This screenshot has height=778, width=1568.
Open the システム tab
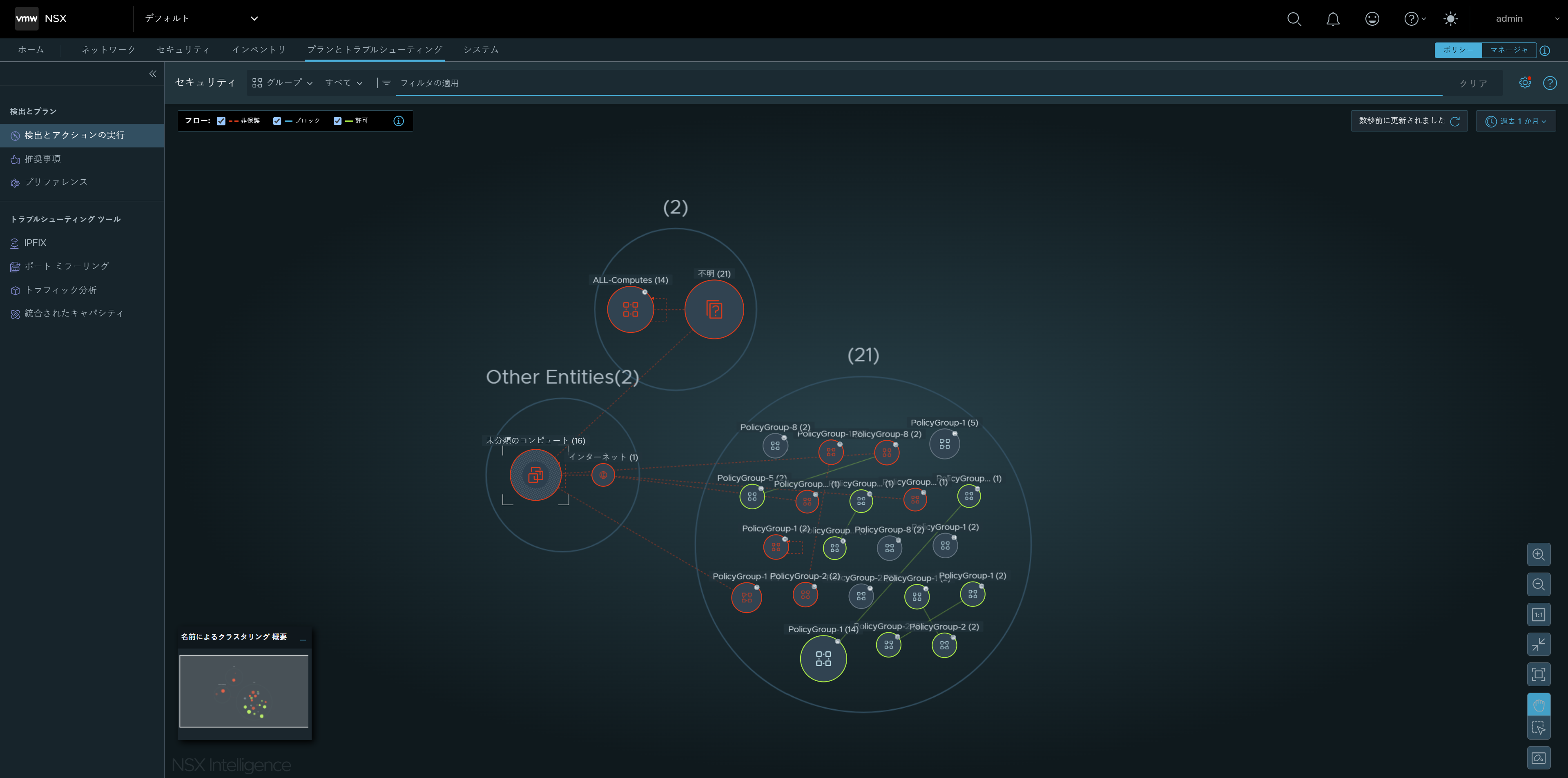point(481,49)
